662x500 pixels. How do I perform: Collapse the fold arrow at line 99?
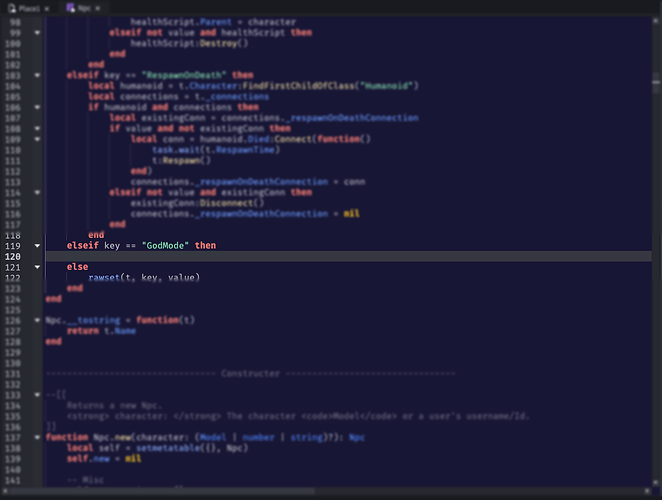[x=37, y=33]
